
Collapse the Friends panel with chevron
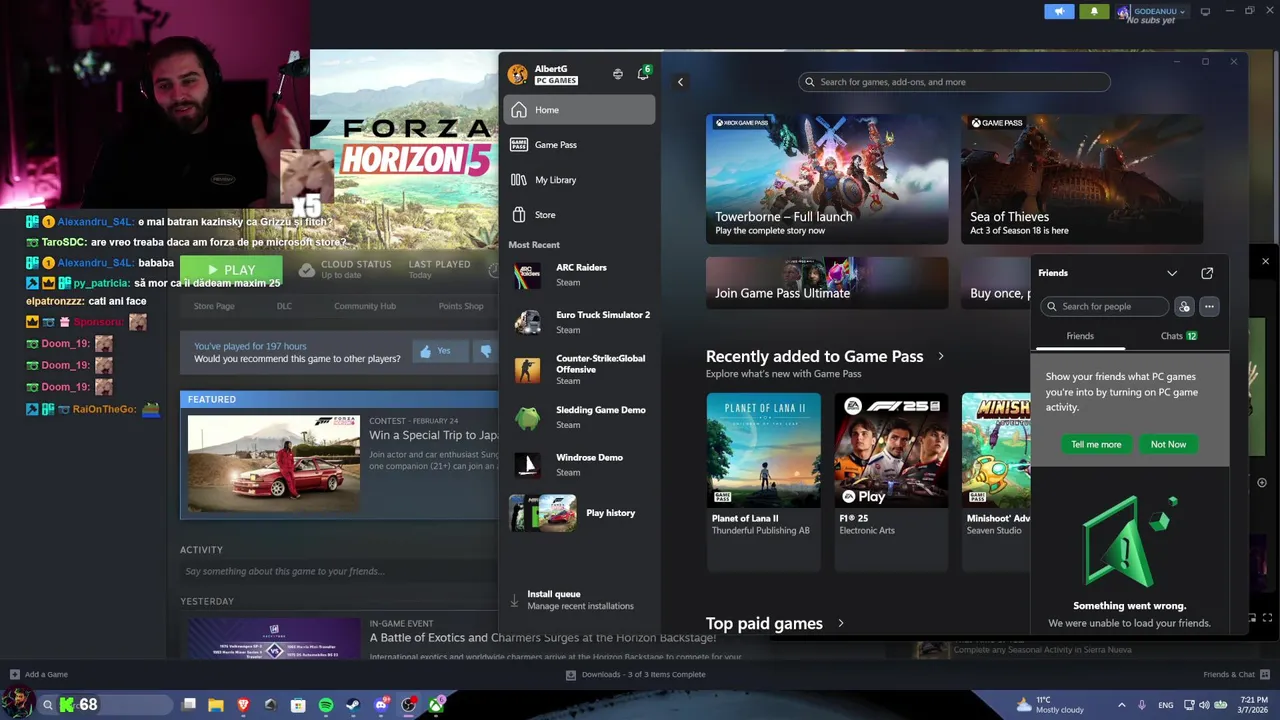click(1172, 273)
